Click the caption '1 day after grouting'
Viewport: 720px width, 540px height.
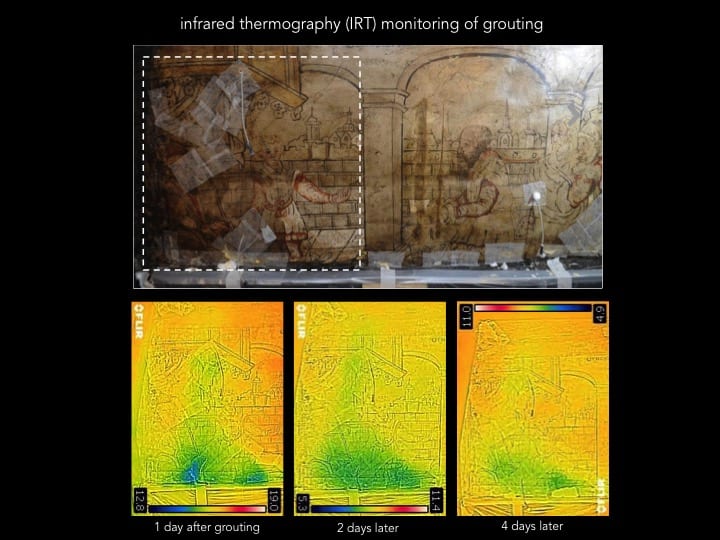coord(207,527)
